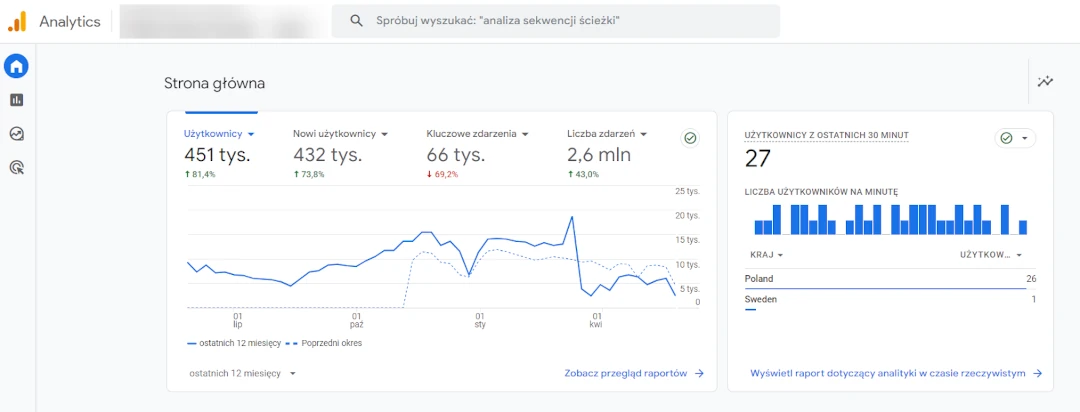The image size is (1080, 412).
Task: Click the "Użytkownicy z ostatnich 30 minut" heading
Action: (x=827, y=135)
